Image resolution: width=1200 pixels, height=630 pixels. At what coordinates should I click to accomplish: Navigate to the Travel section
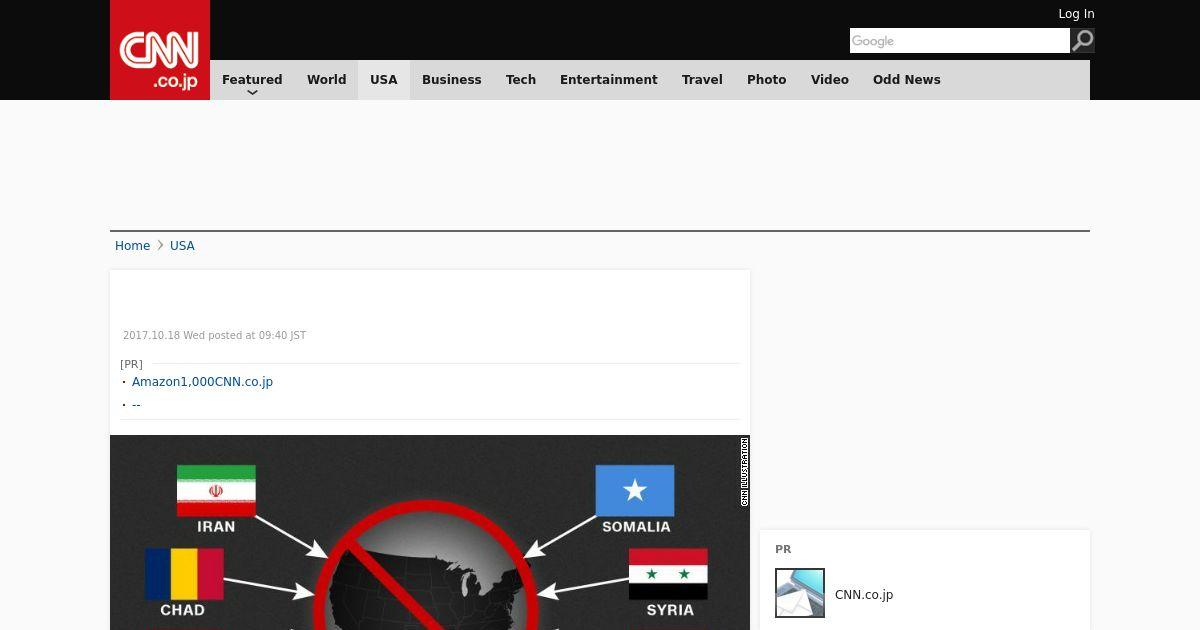click(x=702, y=80)
